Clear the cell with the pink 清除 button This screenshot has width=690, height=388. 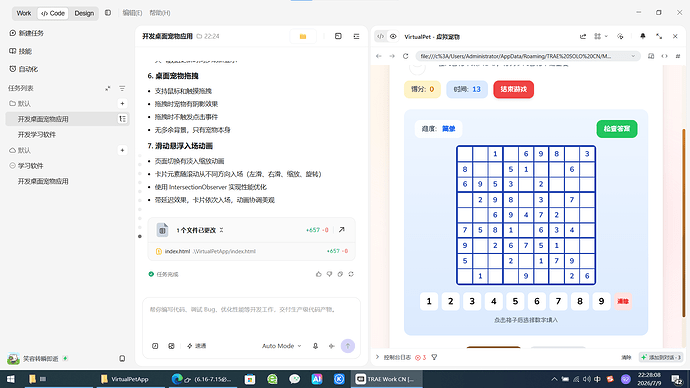click(x=623, y=301)
